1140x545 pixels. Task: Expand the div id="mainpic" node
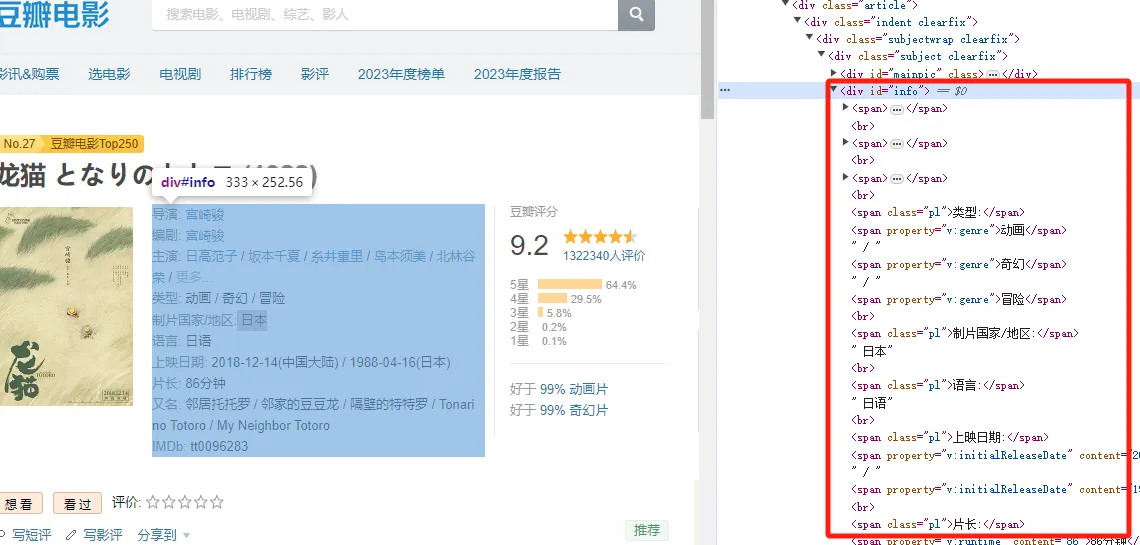834,73
